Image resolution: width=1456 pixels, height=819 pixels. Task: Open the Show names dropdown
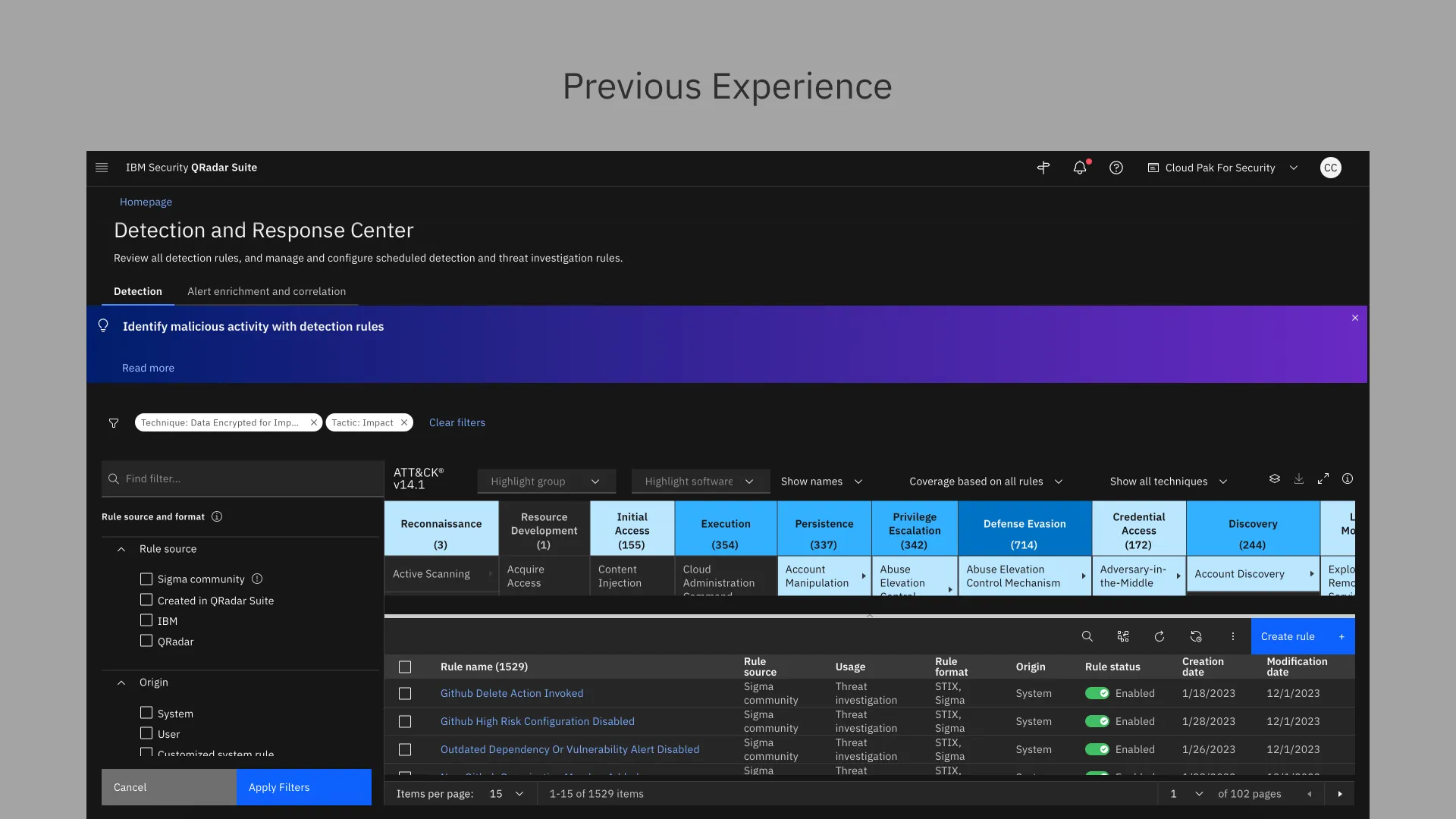822,482
